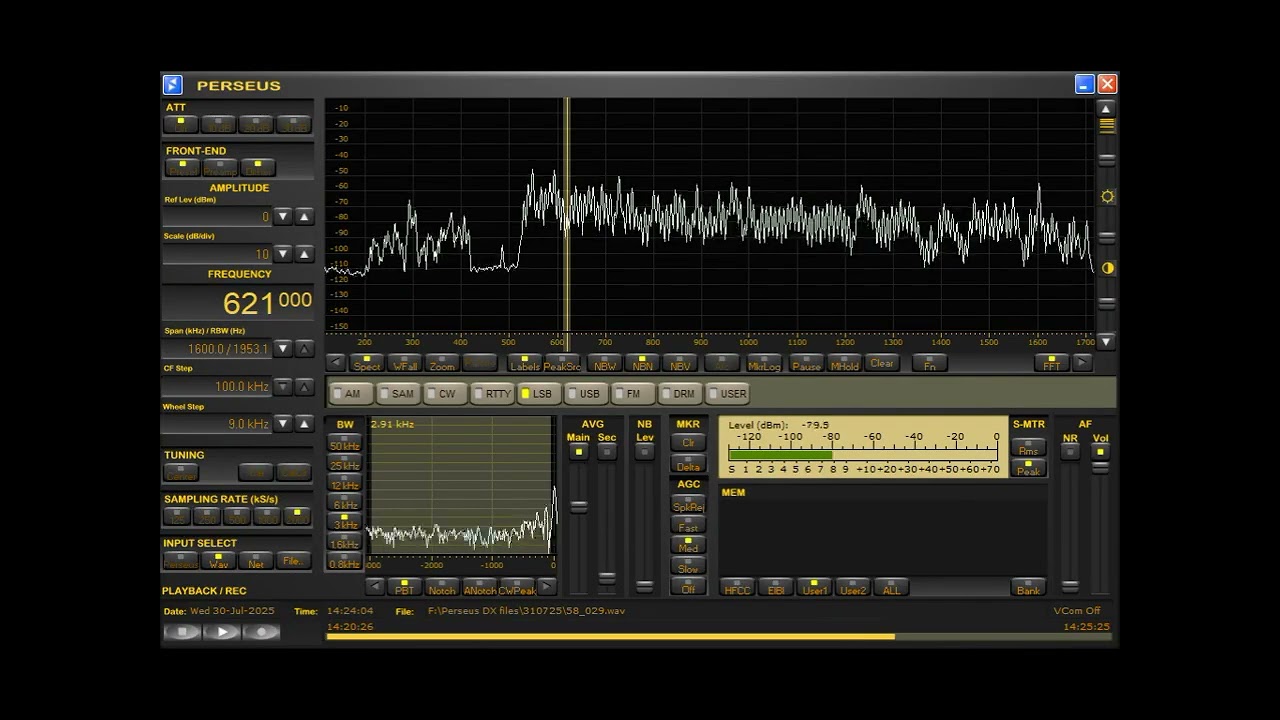This screenshot has height=720, width=1280.
Task: Click the AVG Main slider handle
Action: (x=578, y=507)
